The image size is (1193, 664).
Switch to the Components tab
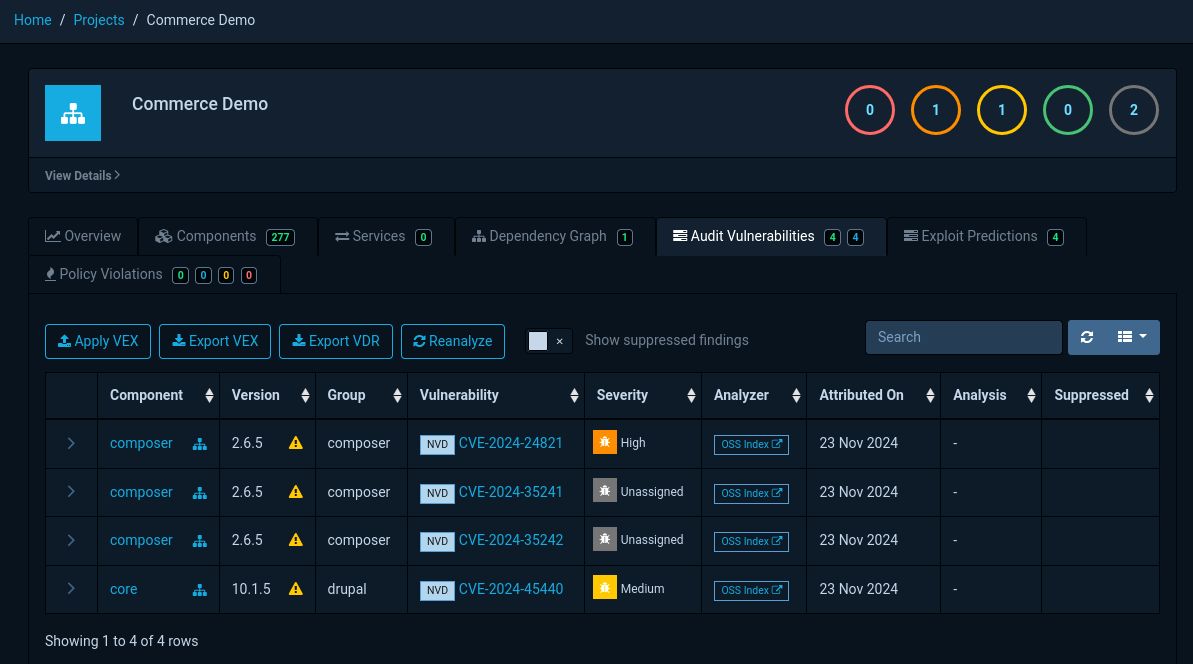pyautogui.click(x=216, y=236)
